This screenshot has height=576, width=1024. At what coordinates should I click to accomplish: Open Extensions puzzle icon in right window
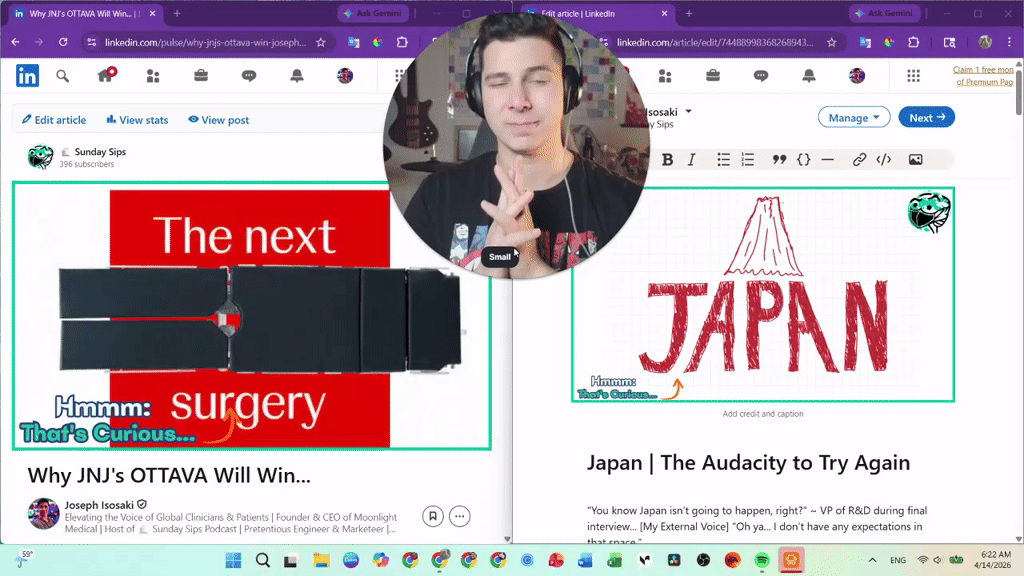pos(914,42)
